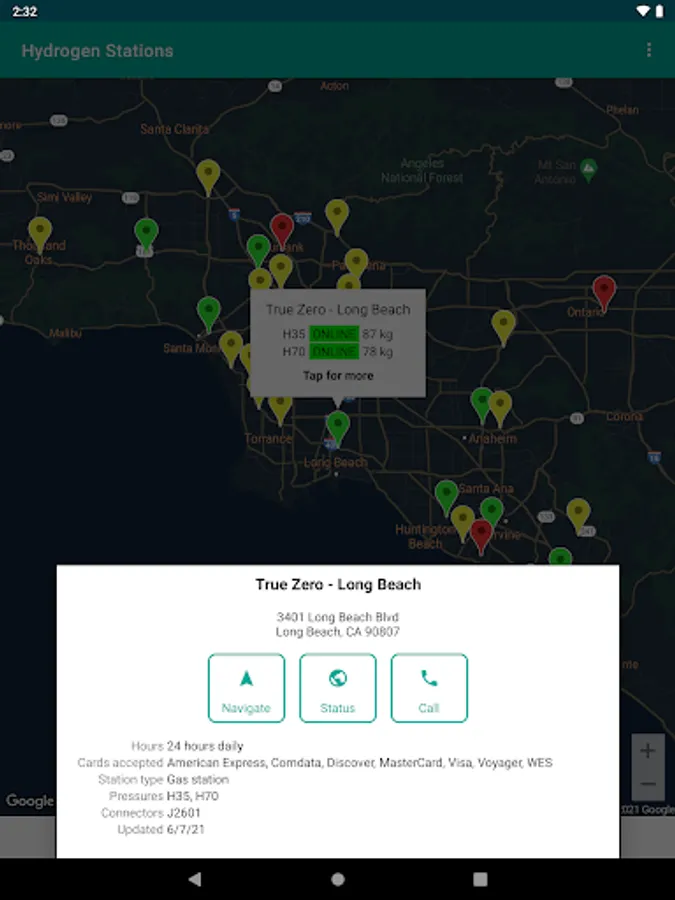Select the yellow pin west of Ontario
Image resolution: width=675 pixels, height=900 pixels.
503,327
